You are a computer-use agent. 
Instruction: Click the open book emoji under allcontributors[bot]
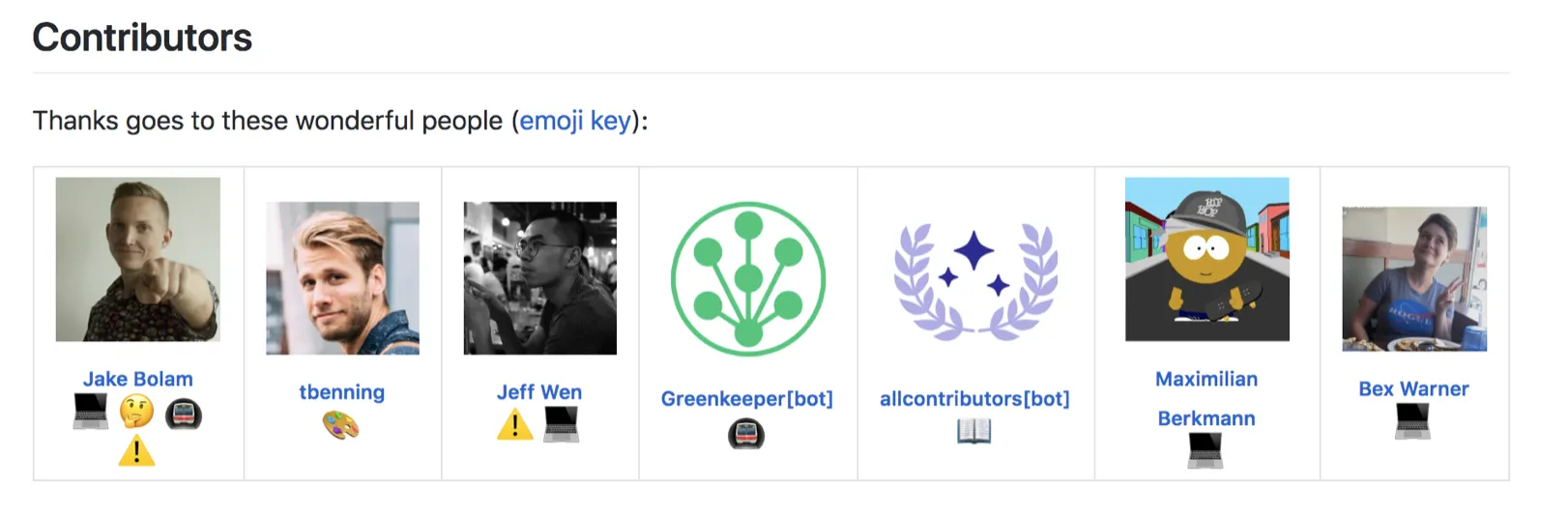(x=974, y=431)
